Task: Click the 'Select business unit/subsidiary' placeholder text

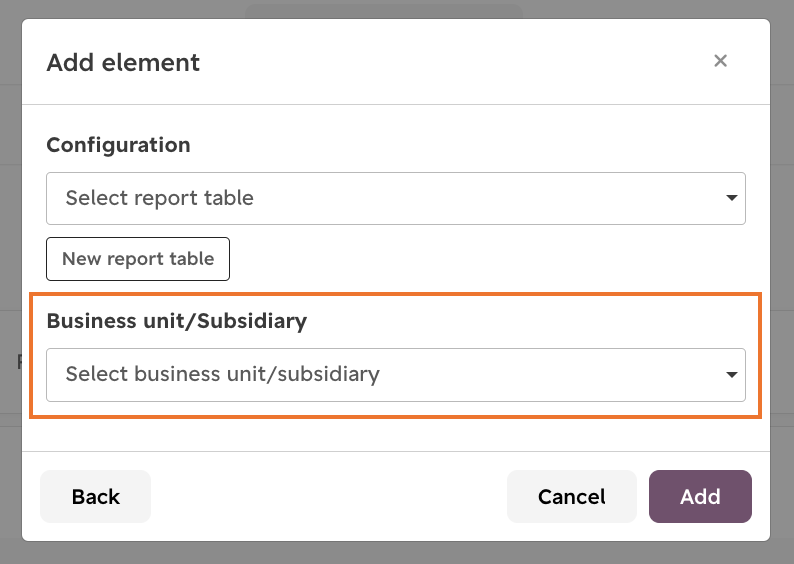Action: pyautogui.click(x=223, y=374)
